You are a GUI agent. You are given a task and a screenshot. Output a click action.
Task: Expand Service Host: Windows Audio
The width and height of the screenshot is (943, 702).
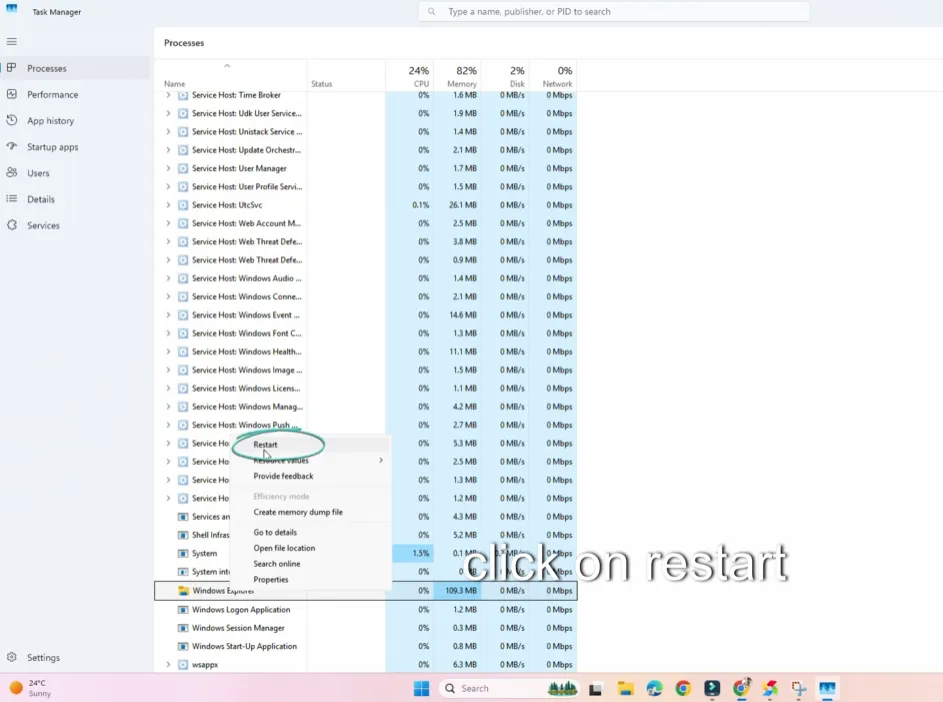pos(168,279)
